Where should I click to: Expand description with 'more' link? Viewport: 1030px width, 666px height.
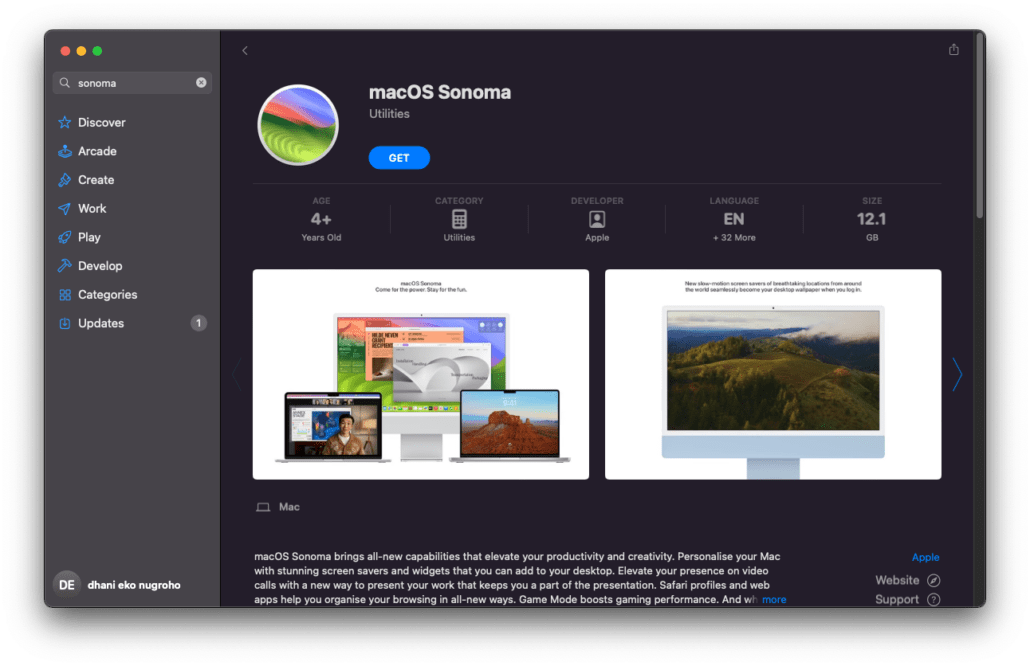(x=774, y=600)
